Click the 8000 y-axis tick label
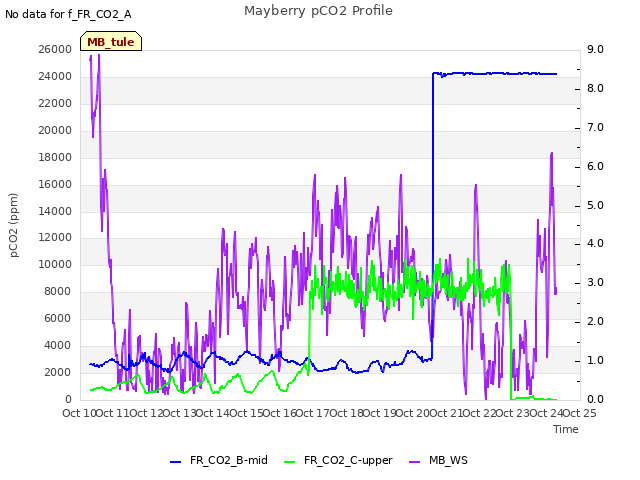The height and width of the screenshot is (480, 640). (58, 291)
